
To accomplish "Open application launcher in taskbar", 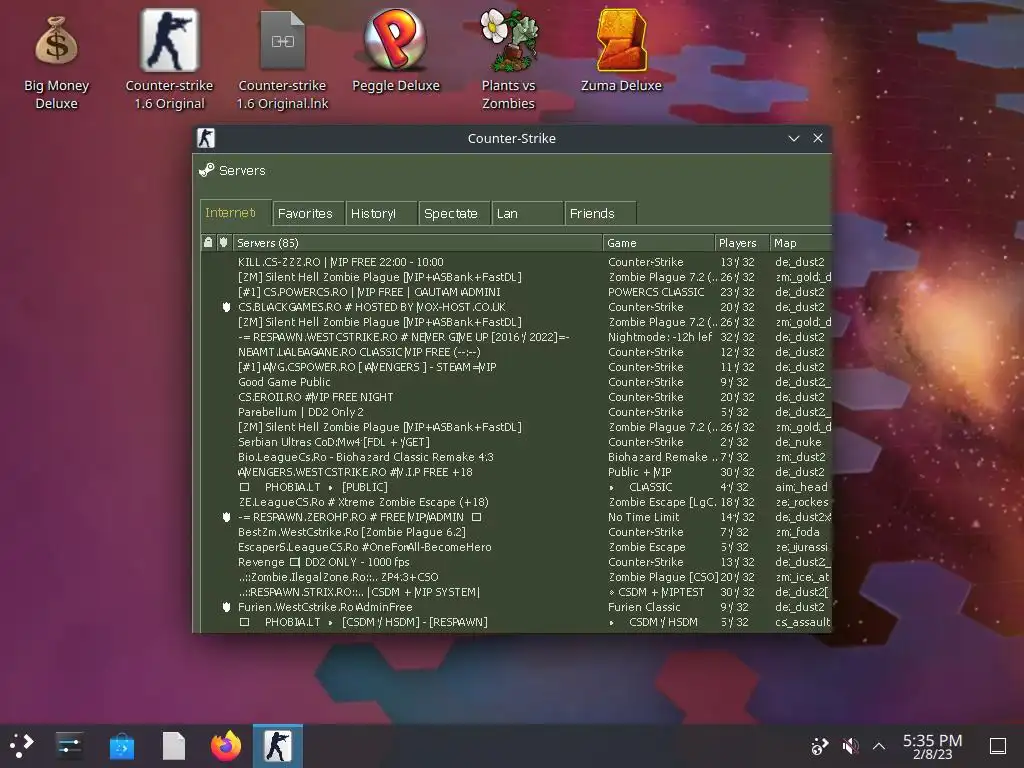I will 22,745.
